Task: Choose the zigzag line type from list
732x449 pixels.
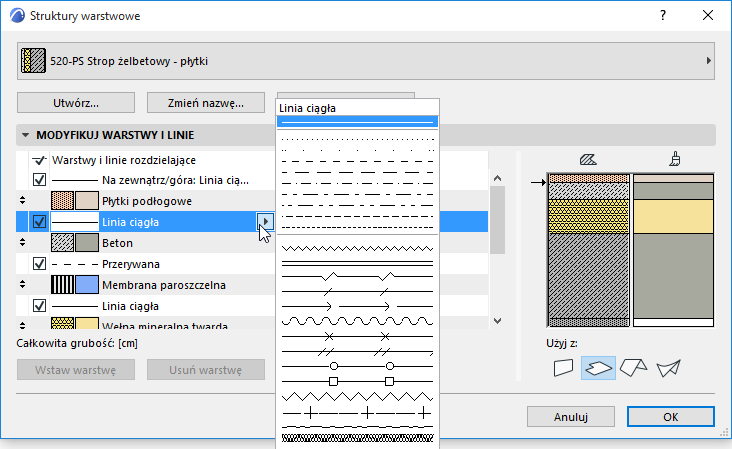Action: point(357,246)
